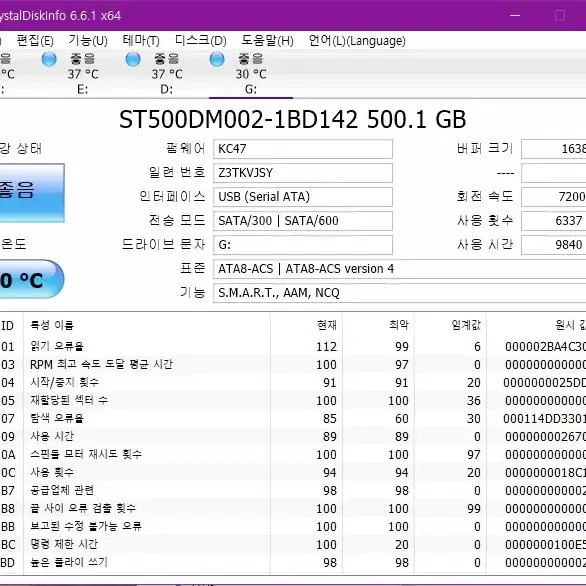Open the 도움말(H) menu

[267, 40]
